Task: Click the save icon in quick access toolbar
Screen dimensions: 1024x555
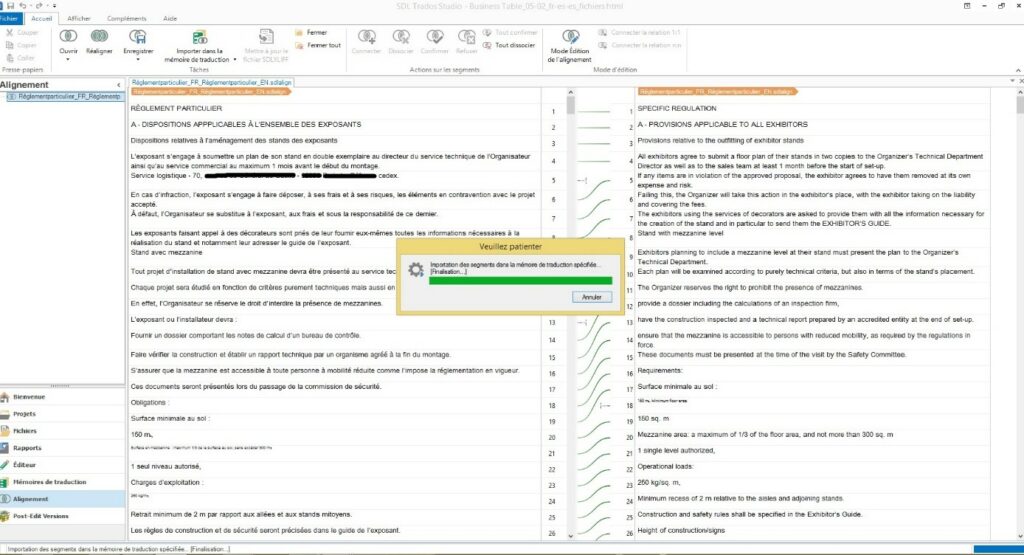Action: pyautogui.click(x=10, y=6)
